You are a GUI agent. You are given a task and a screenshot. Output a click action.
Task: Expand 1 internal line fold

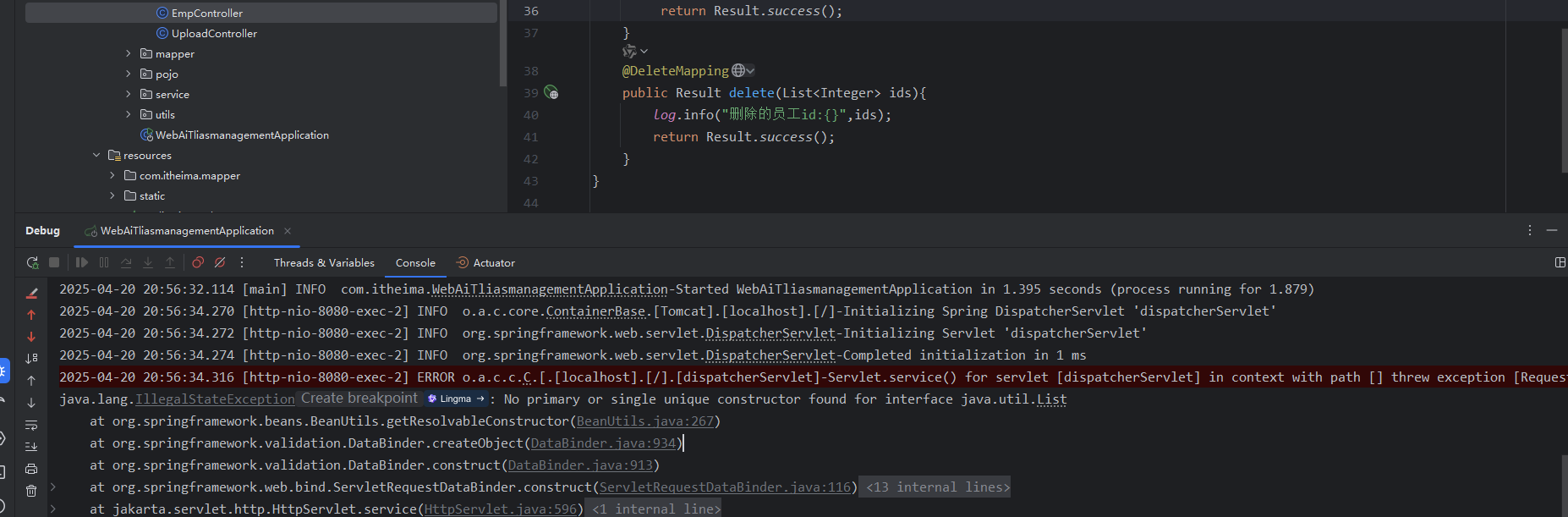pyautogui.click(x=656, y=509)
